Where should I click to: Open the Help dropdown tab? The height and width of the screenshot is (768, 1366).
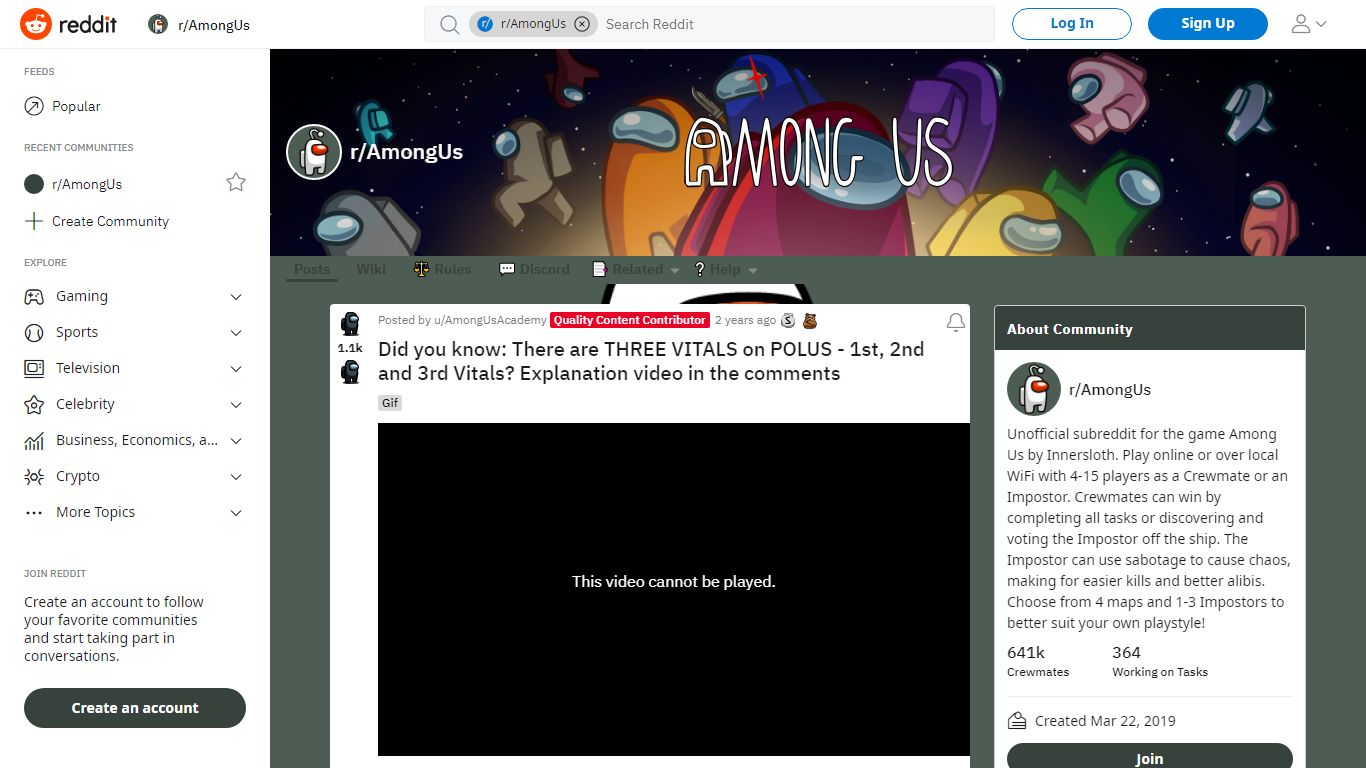tap(726, 270)
